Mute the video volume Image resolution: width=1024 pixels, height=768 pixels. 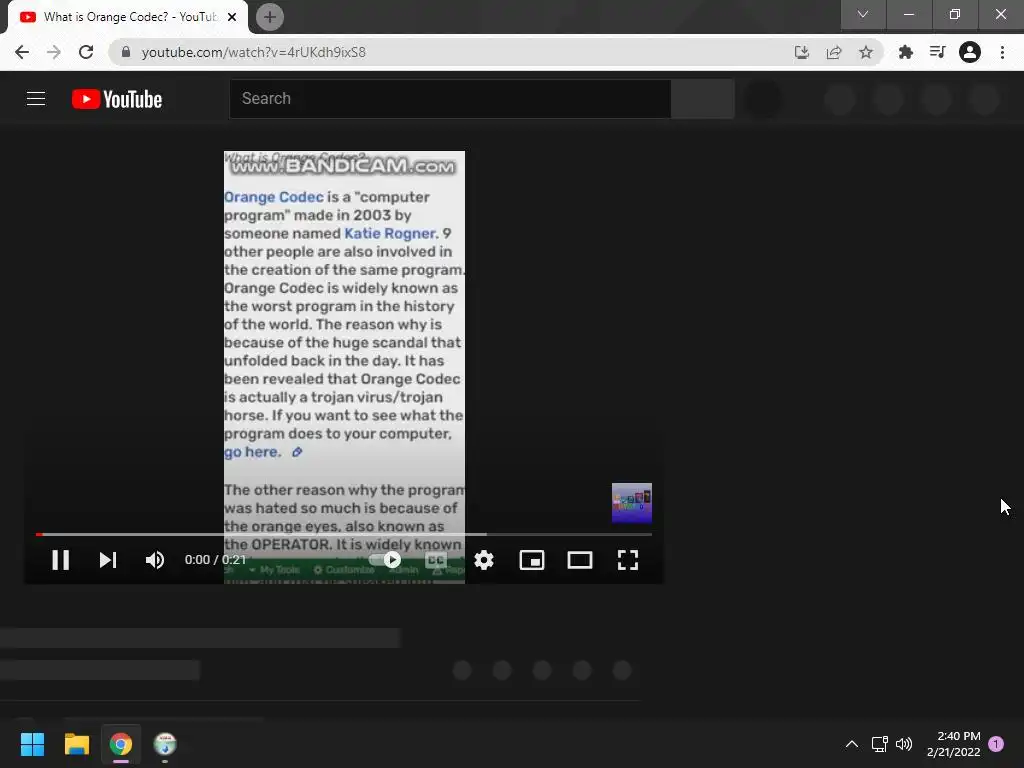(155, 560)
